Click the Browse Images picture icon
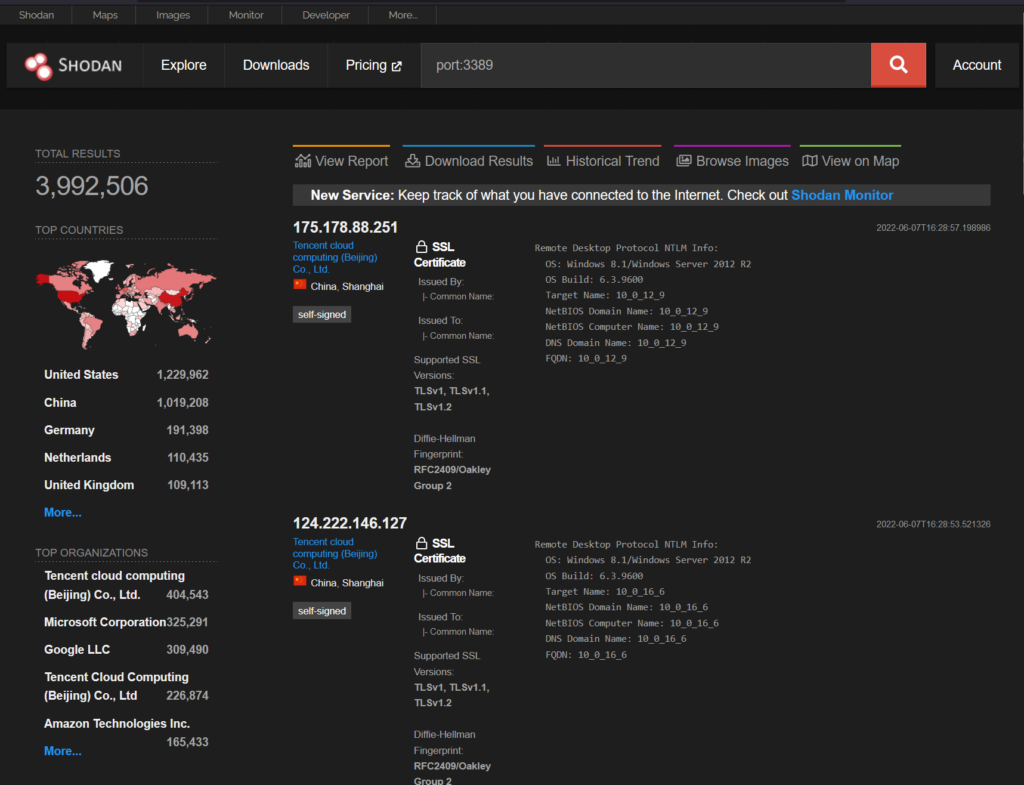 684,161
